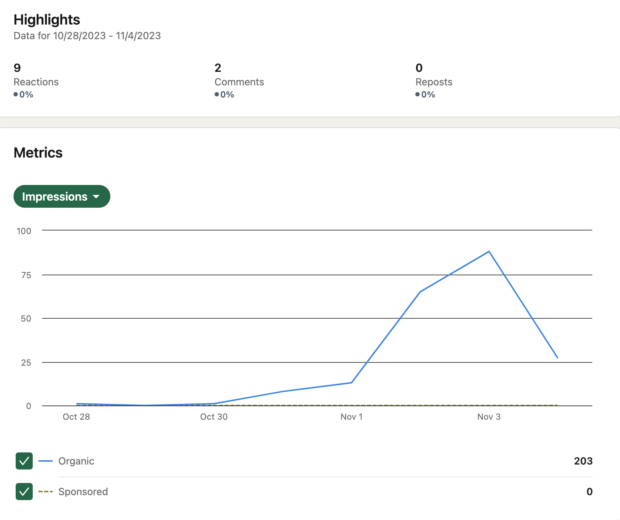Click the Nov 1 axis label
620x520 pixels.
click(x=352, y=417)
